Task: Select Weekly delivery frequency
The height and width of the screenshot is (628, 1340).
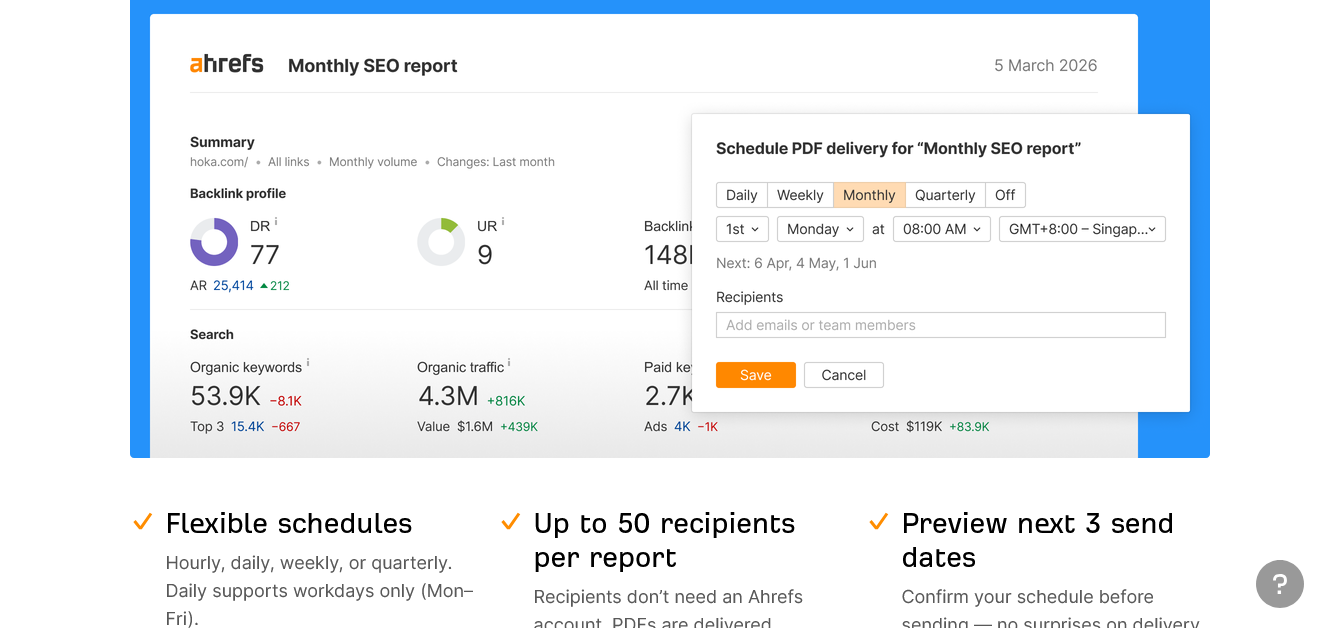Action: (800, 195)
